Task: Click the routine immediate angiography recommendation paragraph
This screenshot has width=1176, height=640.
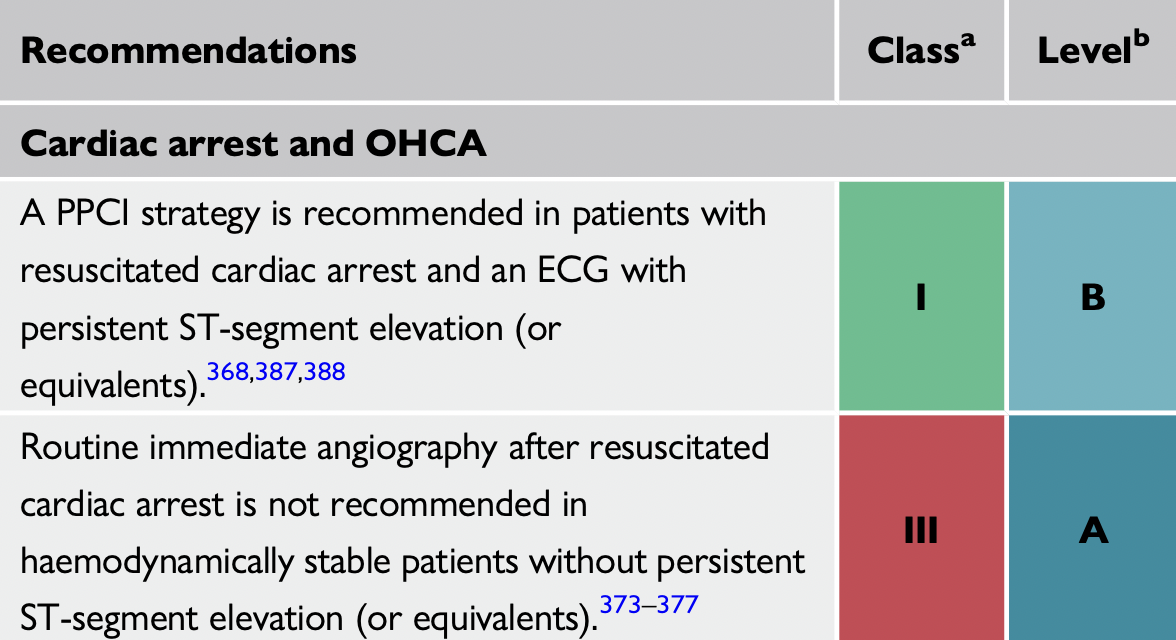Action: tap(400, 504)
